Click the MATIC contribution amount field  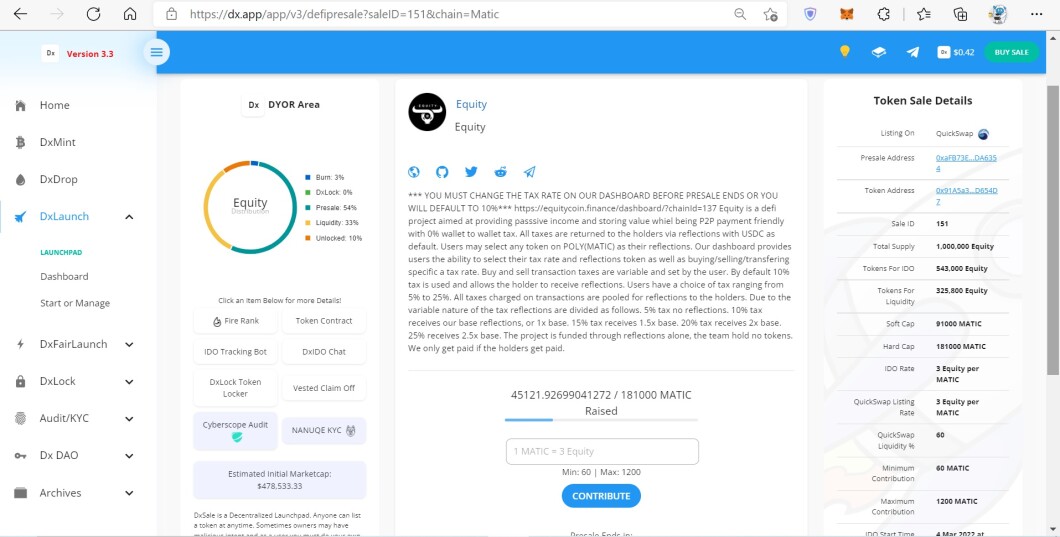click(601, 451)
